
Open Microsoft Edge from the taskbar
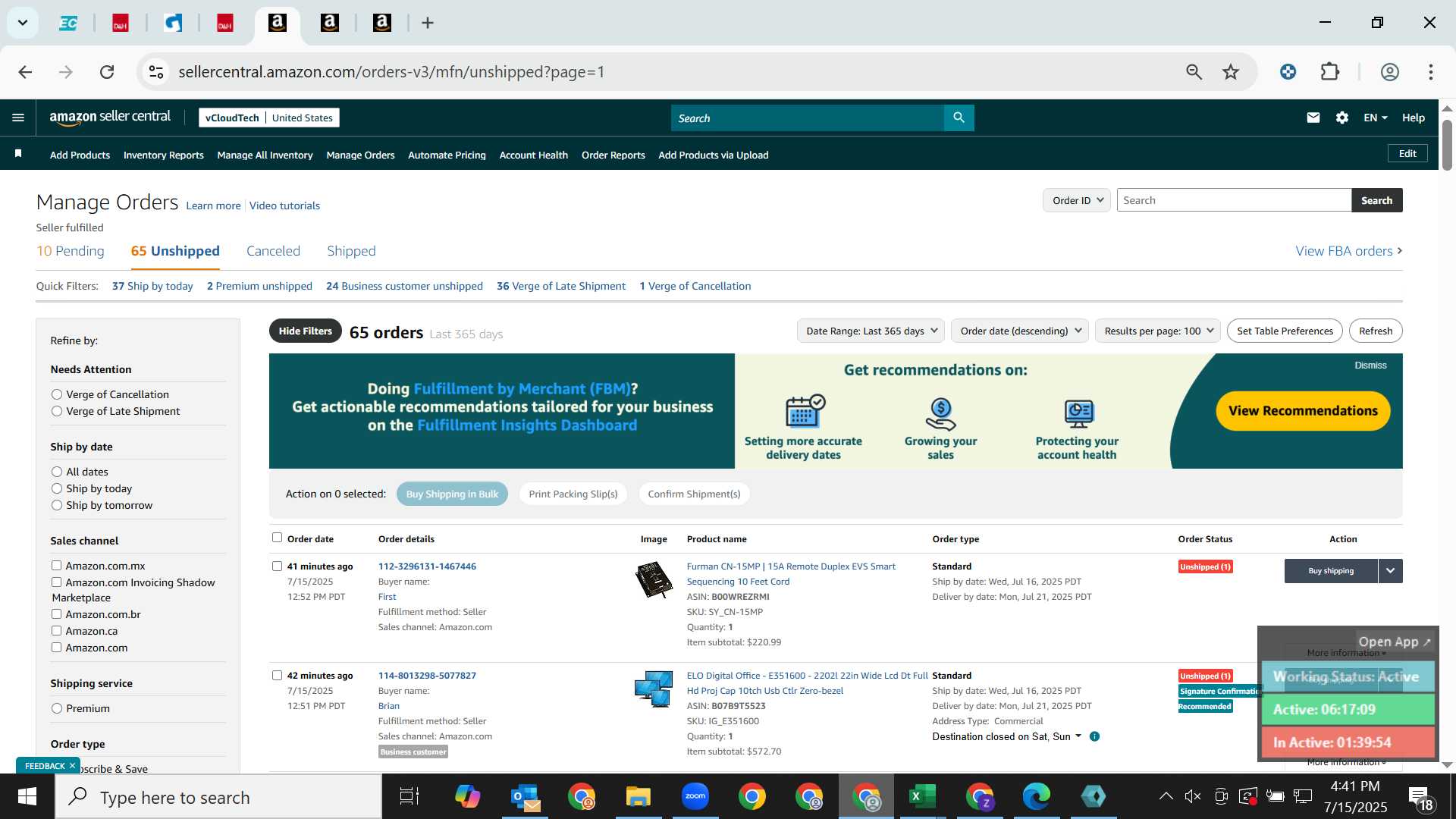point(1036,796)
